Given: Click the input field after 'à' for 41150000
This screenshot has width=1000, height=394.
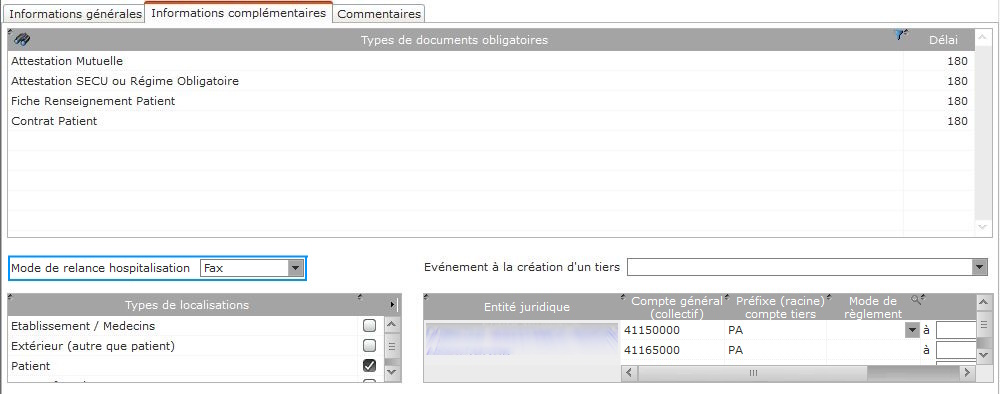Looking at the screenshot, I should pyautogui.click(x=955, y=330).
